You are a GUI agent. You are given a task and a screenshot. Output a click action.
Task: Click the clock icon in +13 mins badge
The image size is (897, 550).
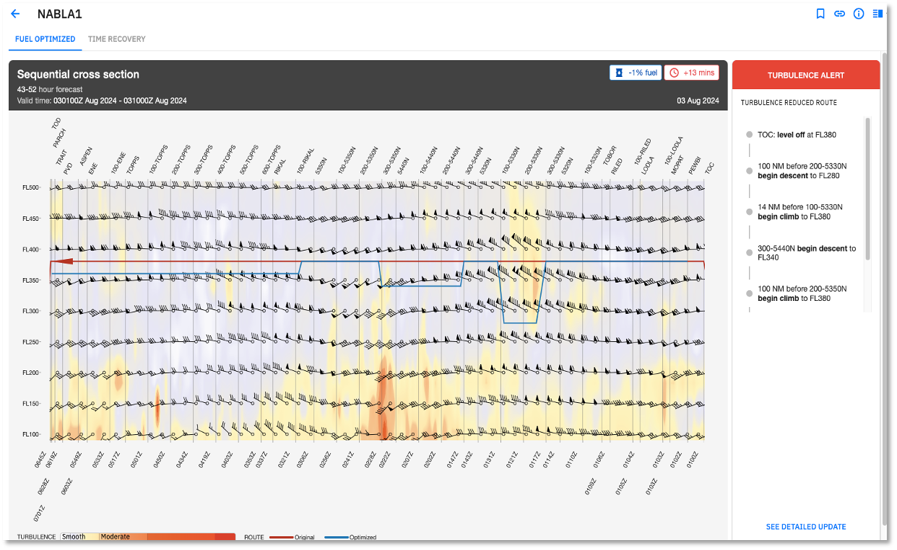click(x=674, y=73)
